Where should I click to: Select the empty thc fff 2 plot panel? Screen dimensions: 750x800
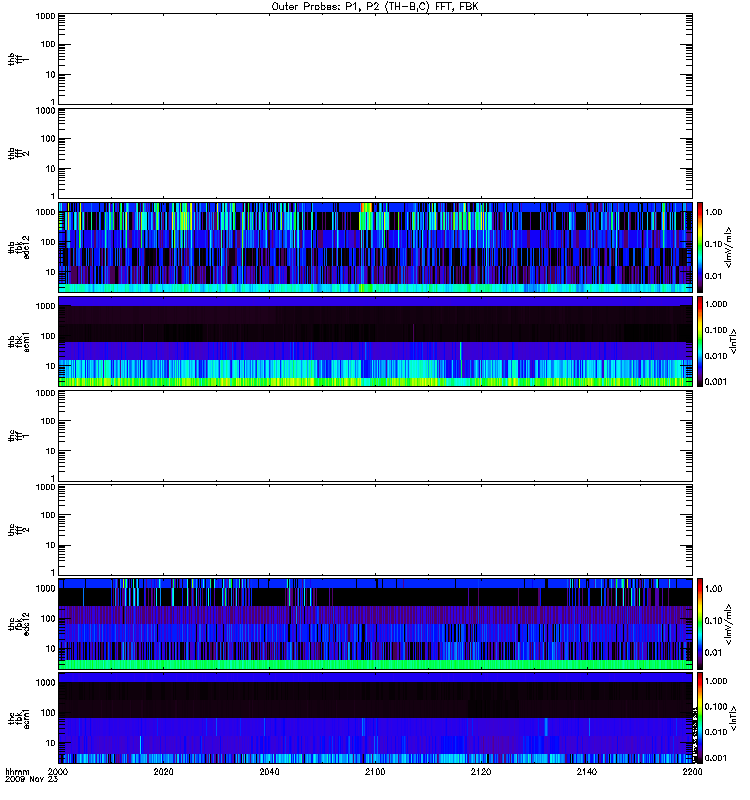tap(375, 530)
